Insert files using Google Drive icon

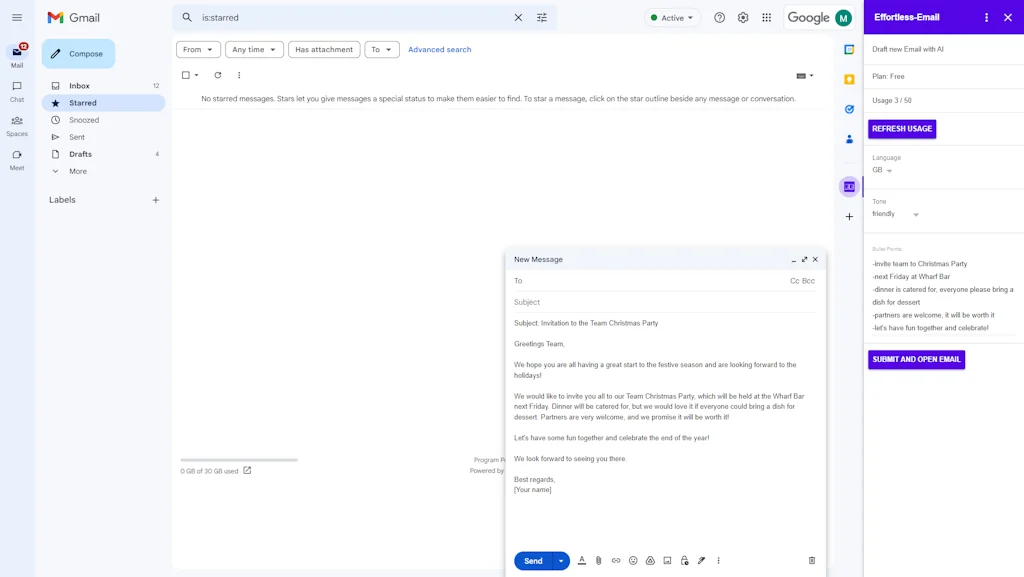tap(650, 561)
